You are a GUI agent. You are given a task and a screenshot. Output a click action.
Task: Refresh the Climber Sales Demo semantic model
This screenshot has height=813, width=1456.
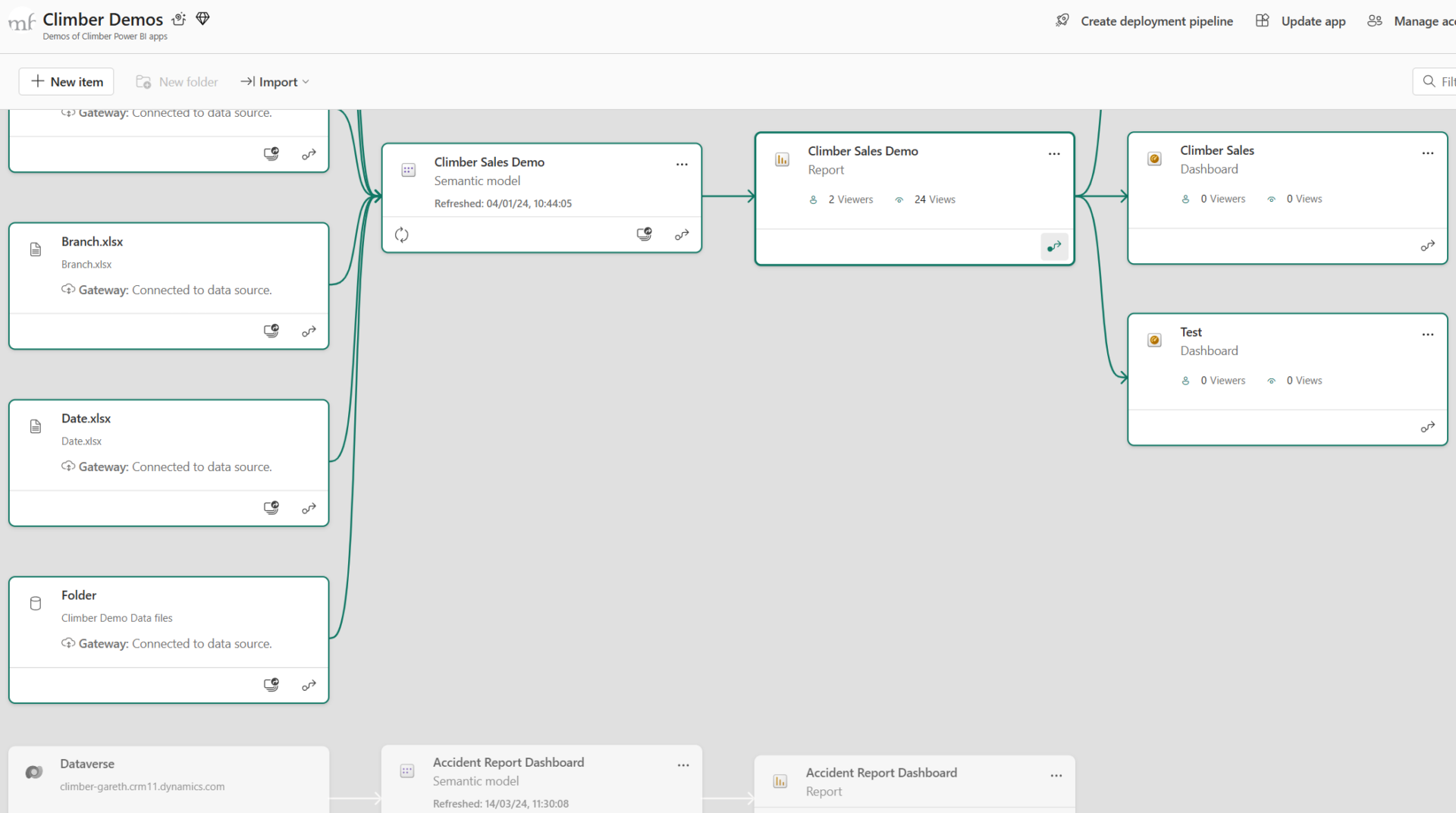coord(402,234)
